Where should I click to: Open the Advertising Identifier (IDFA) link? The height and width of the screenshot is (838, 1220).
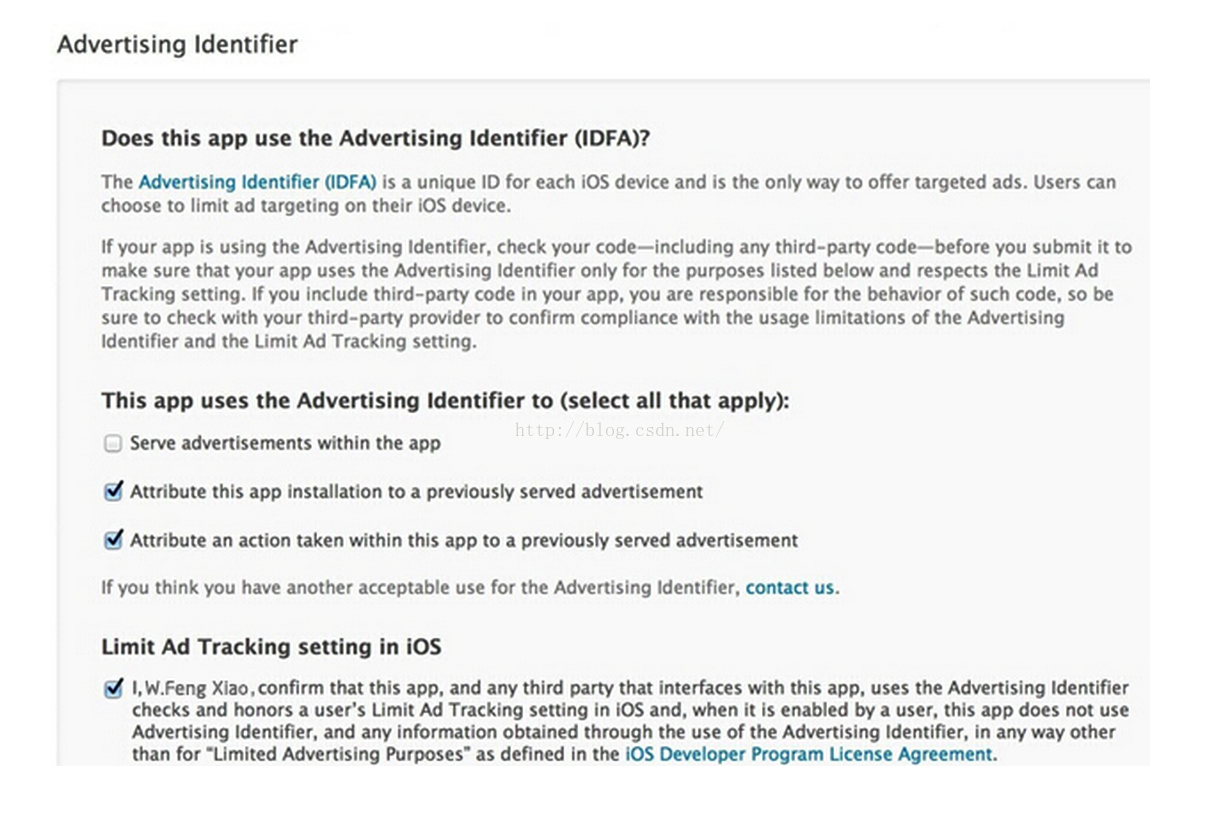point(257,182)
